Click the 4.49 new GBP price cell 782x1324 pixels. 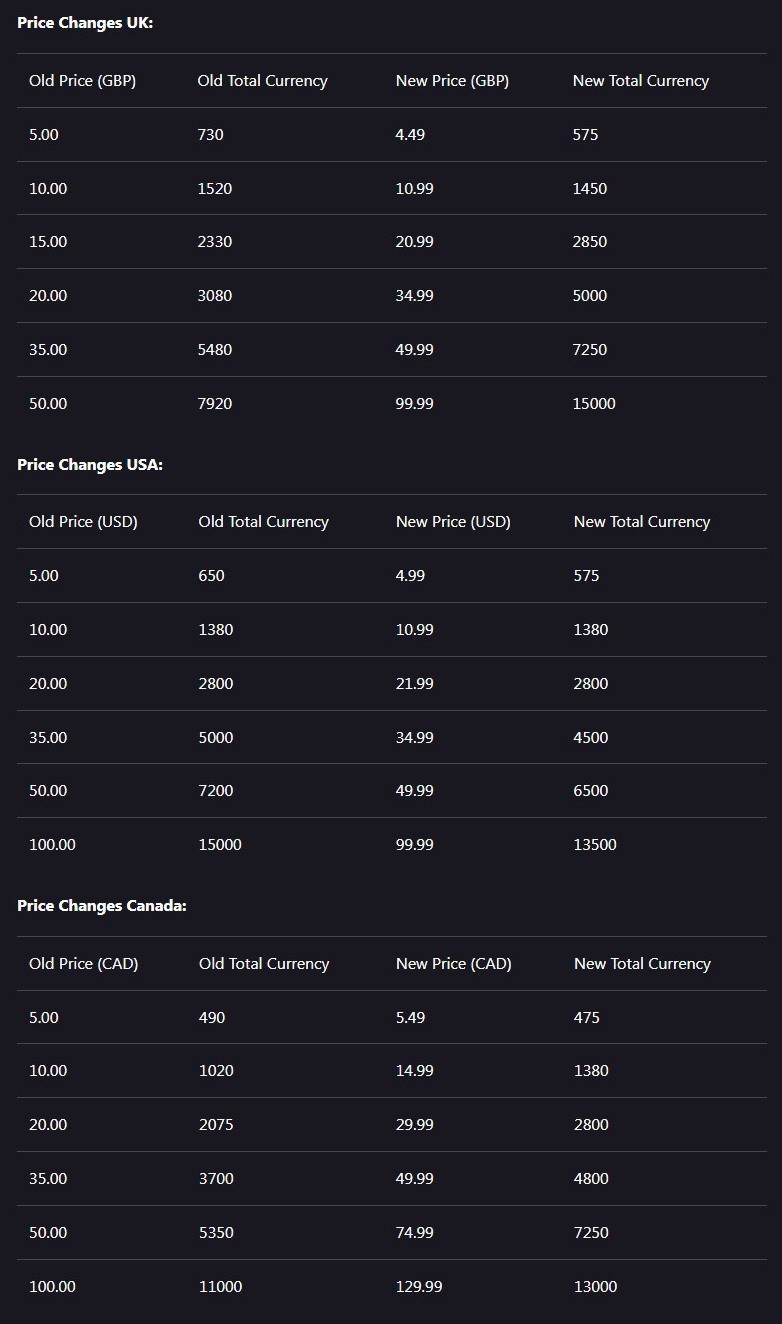pyautogui.click(x=410, y=134)
